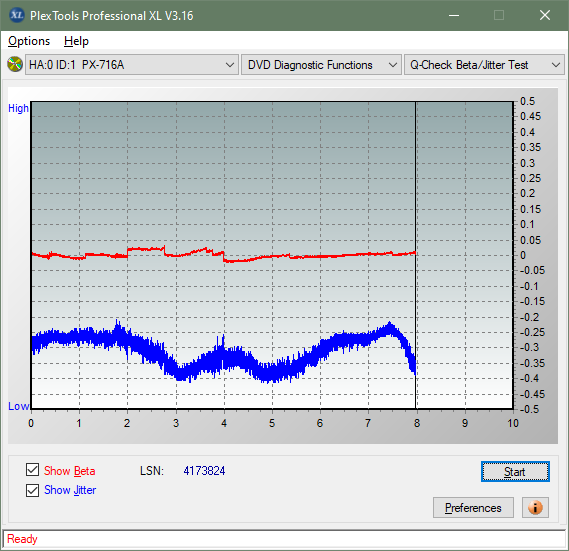The height and width of the screenshot is (551, 569).
Task: Open the Help menu
Action: 76,41
